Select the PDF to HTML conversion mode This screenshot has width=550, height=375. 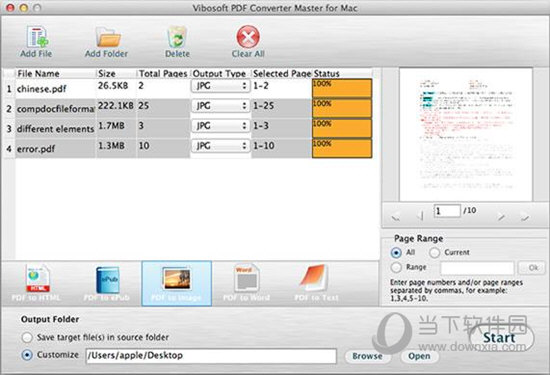(37, 283)
